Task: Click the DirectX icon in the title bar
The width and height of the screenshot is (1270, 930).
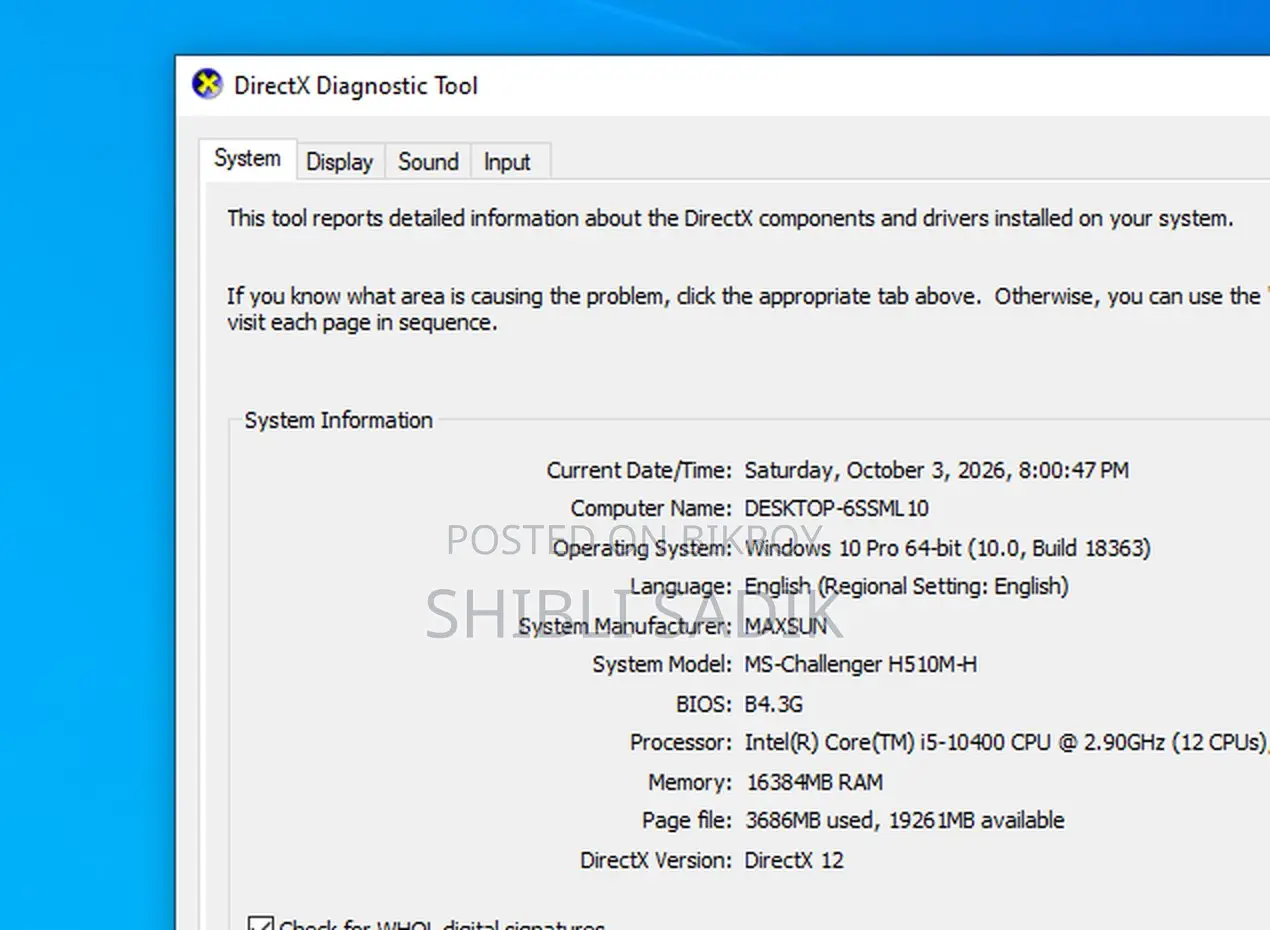Action: (x=207, y=85)
